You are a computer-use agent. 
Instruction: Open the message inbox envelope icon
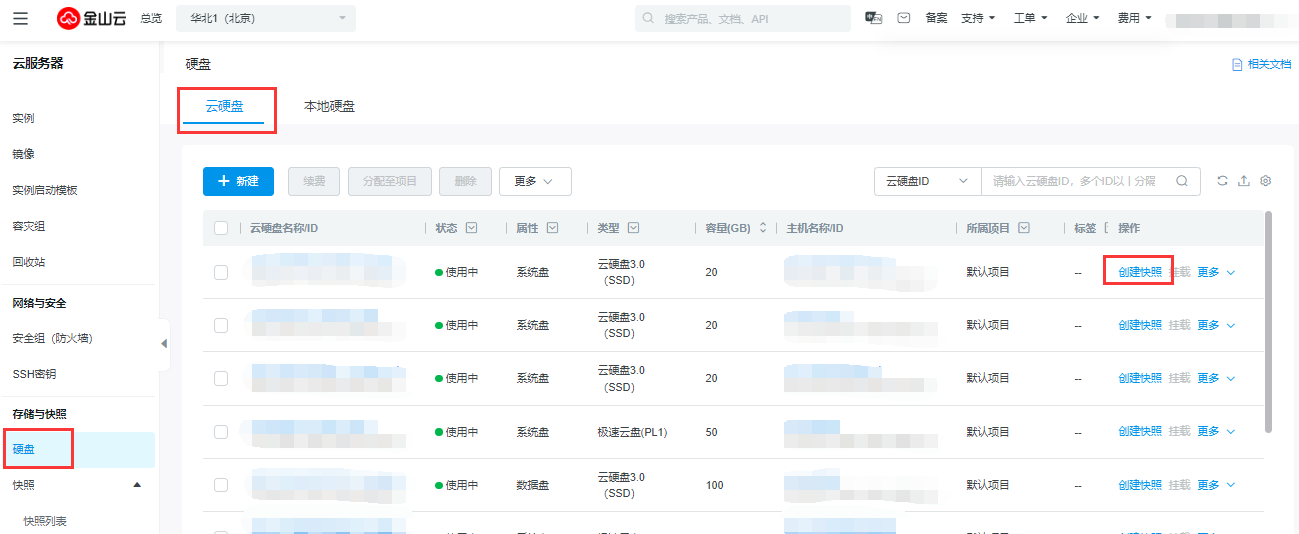pos(903,18)
